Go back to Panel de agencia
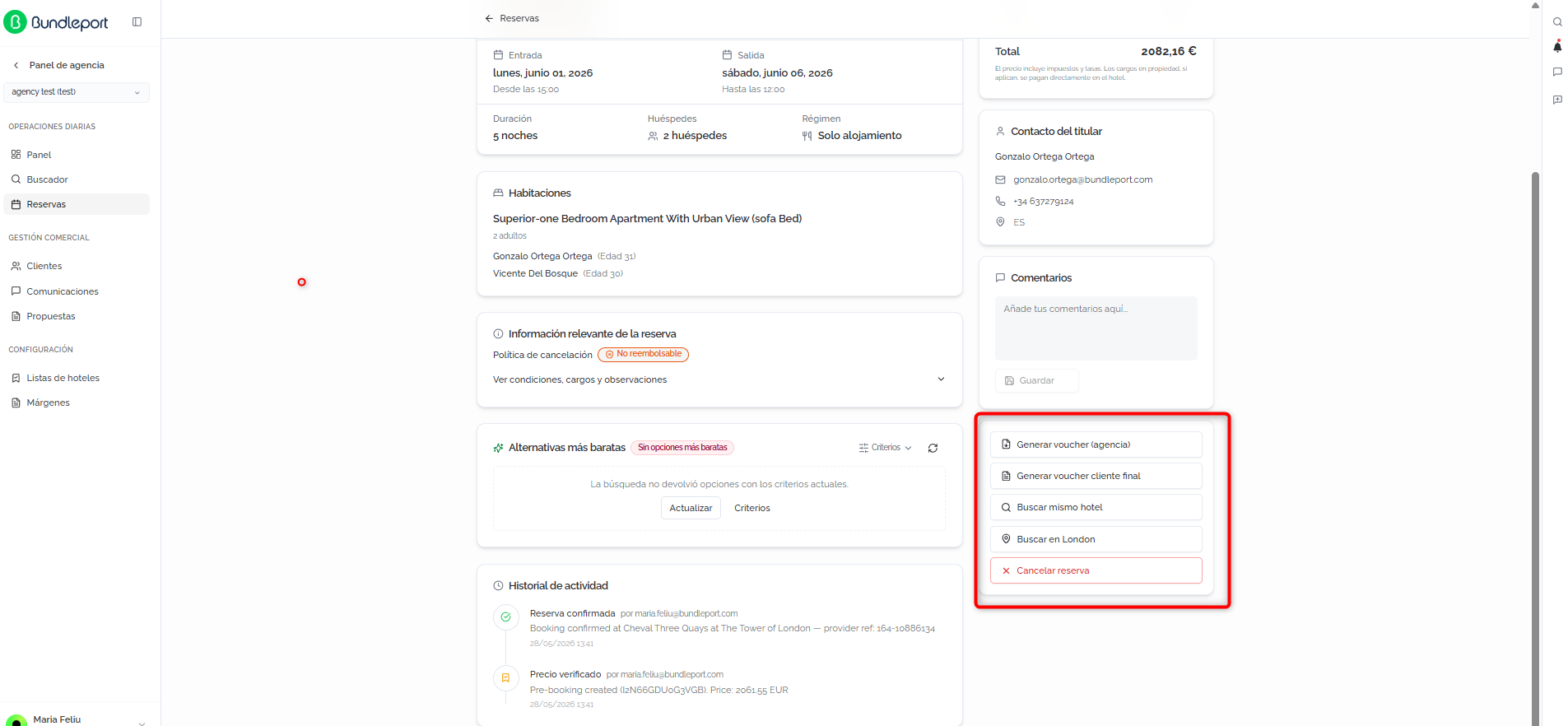 point(59,65)
